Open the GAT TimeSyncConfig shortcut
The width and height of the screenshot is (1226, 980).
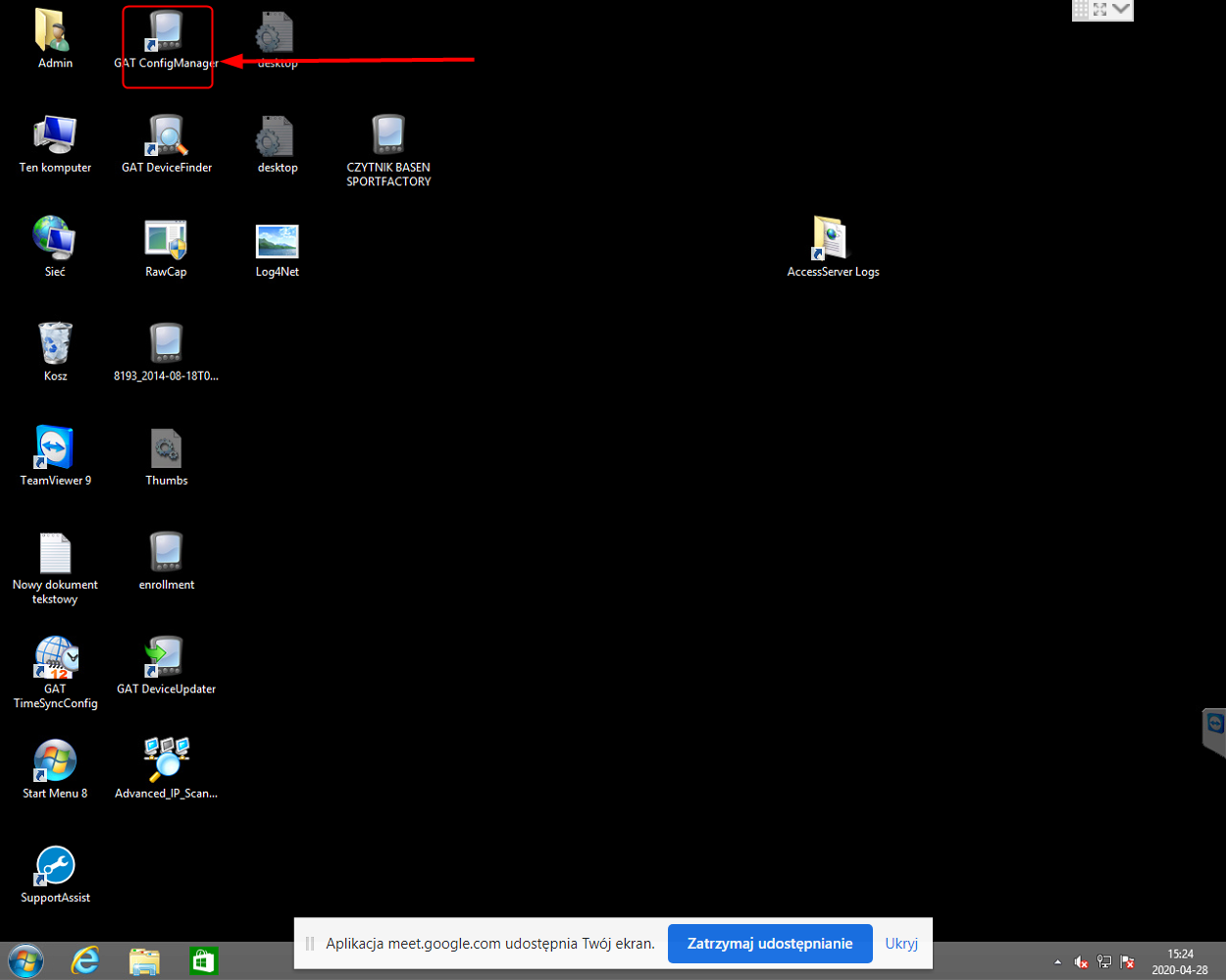pyautogui.click(x=55, y=658)
